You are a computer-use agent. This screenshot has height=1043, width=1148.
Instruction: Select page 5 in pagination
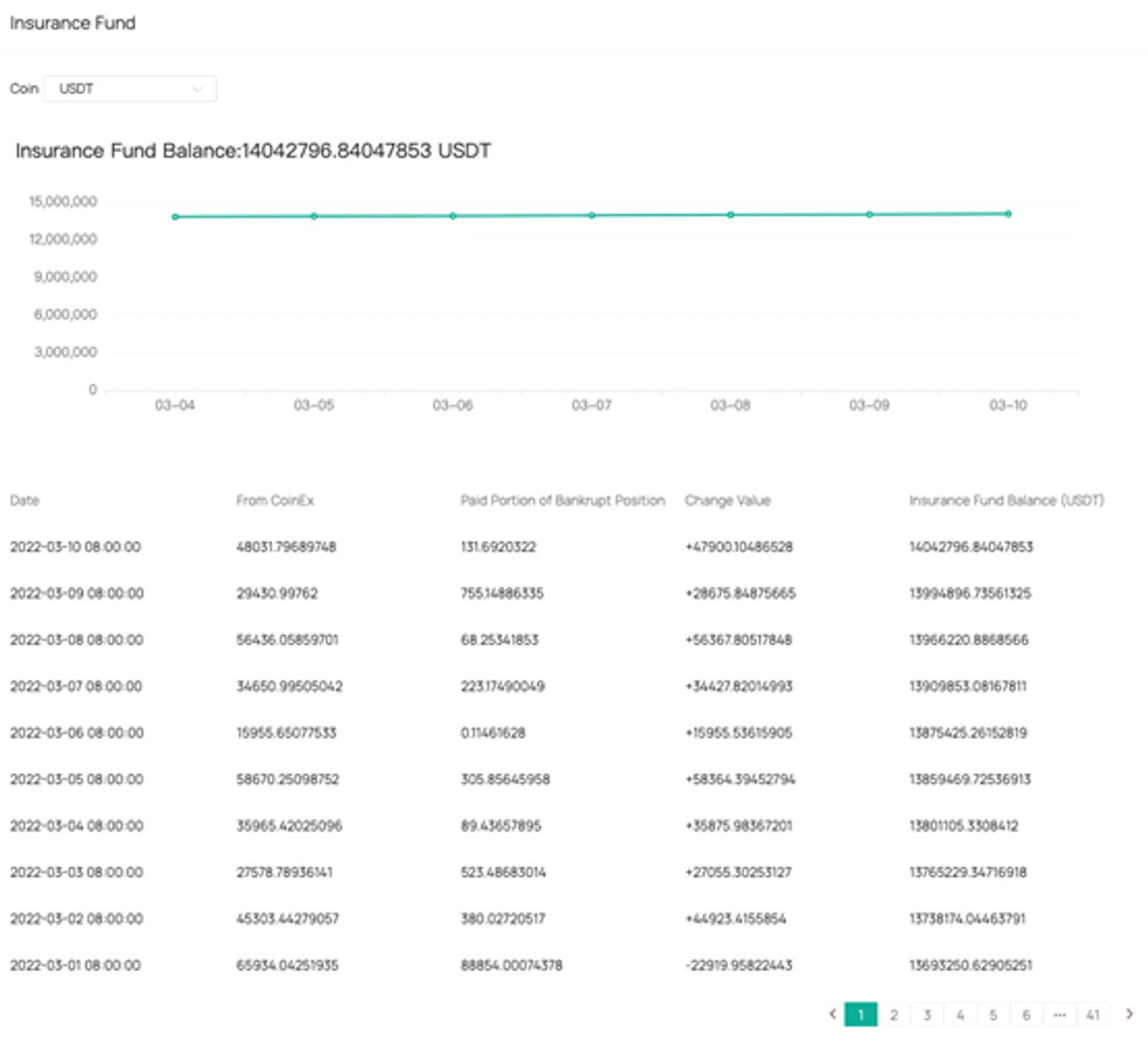(993, 1014)
